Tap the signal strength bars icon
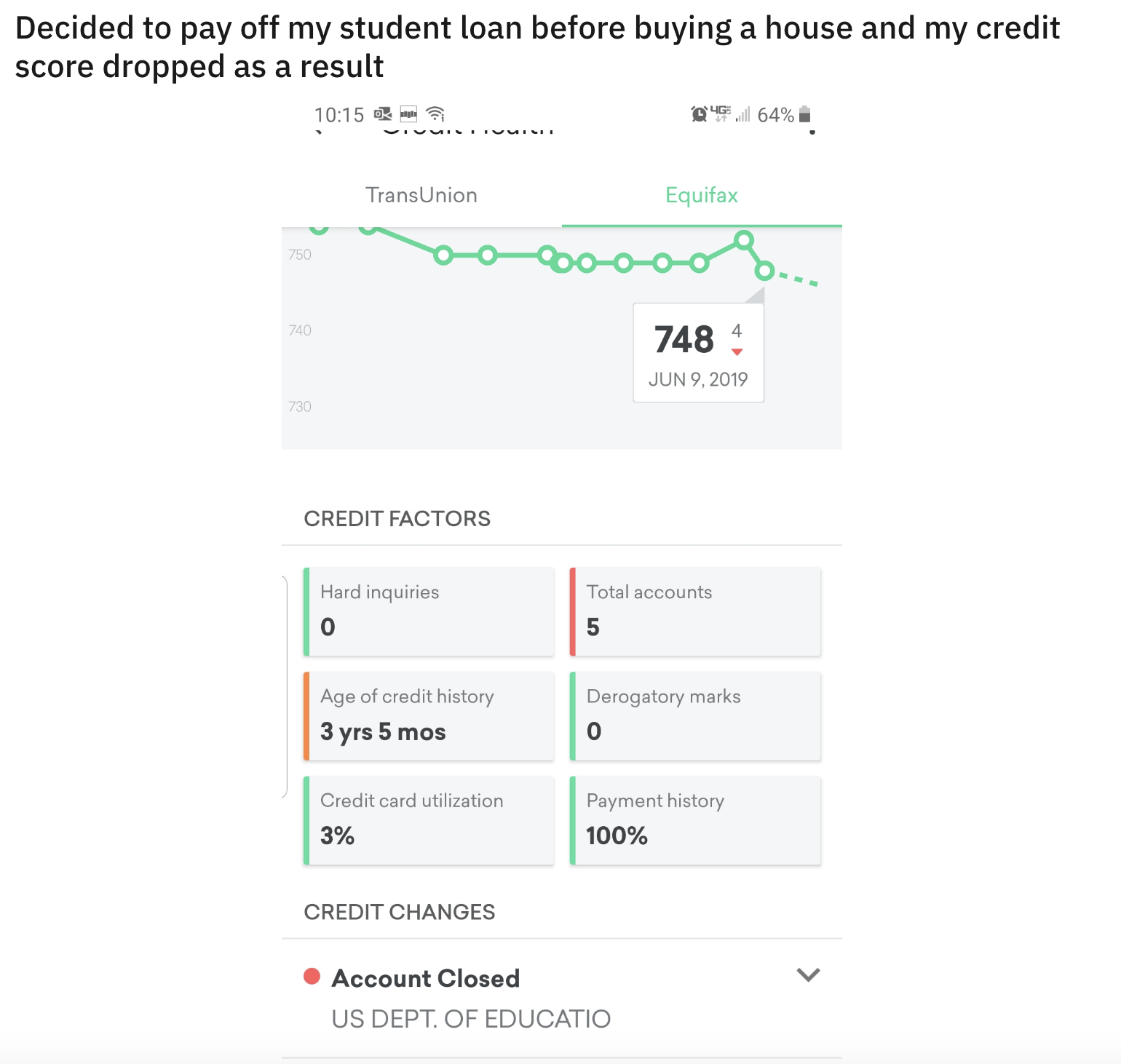1121x1064 pixels. tap(744, 114)
